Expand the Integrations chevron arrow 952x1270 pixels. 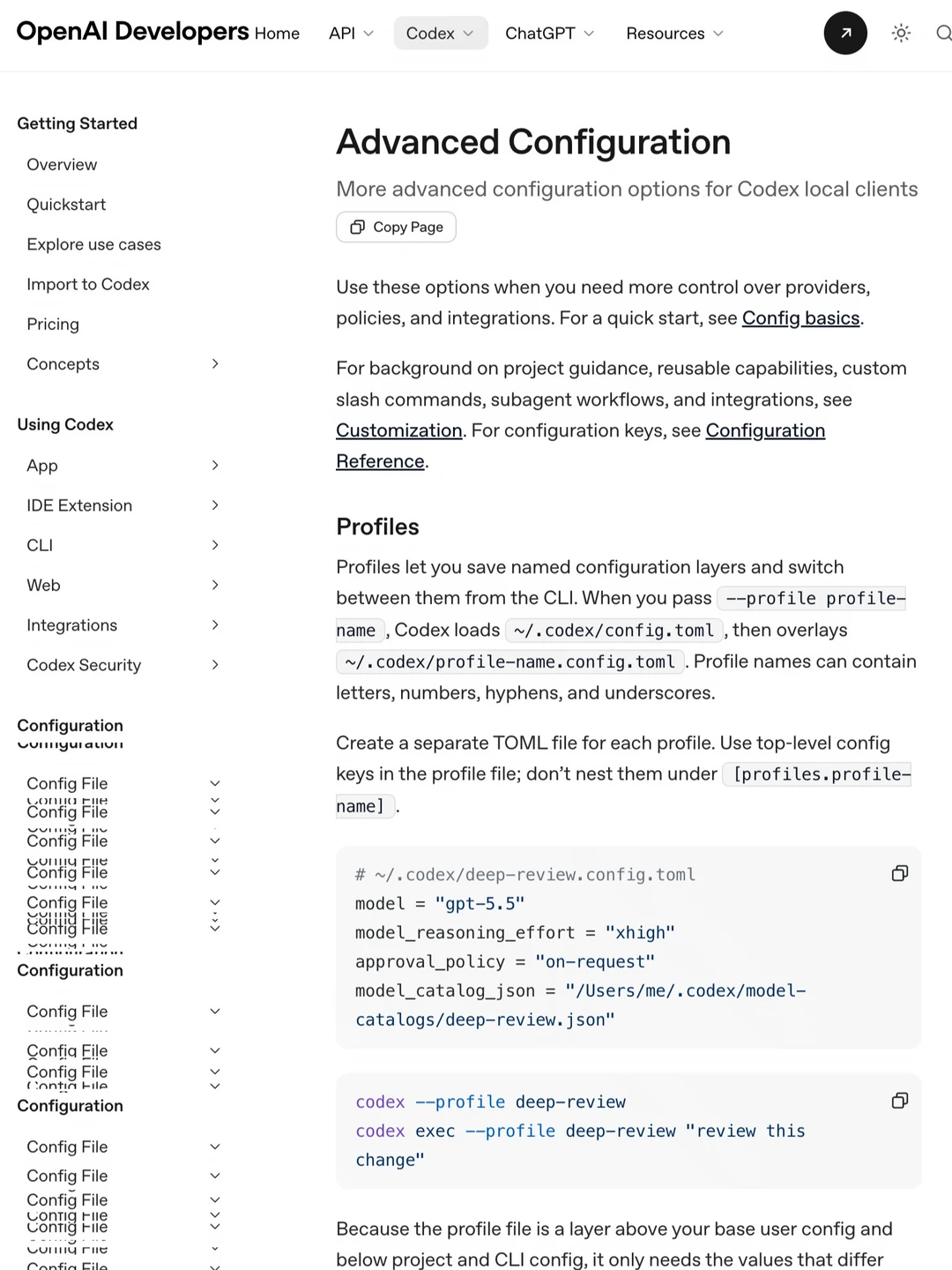coord(214,625)
